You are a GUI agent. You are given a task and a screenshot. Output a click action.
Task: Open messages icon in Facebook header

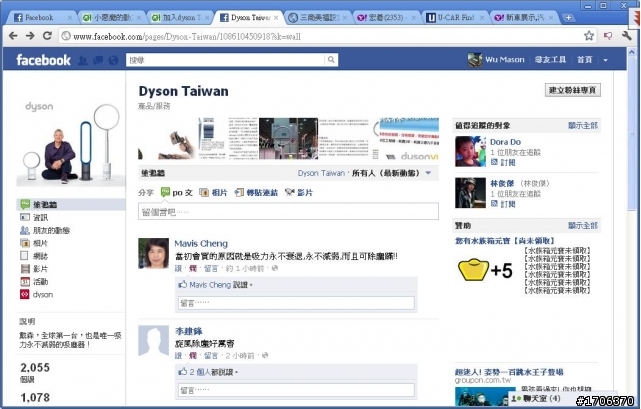point(98,61)
